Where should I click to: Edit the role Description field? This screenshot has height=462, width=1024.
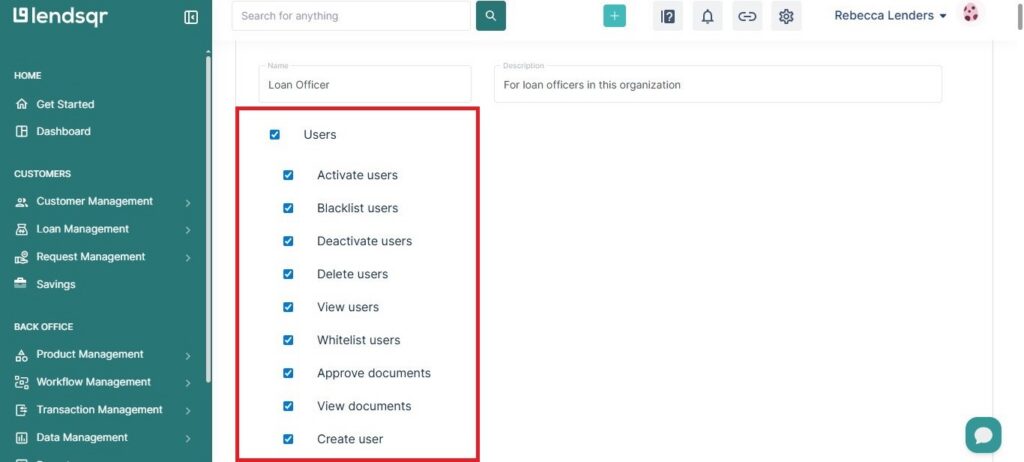(x=718, y=84)
